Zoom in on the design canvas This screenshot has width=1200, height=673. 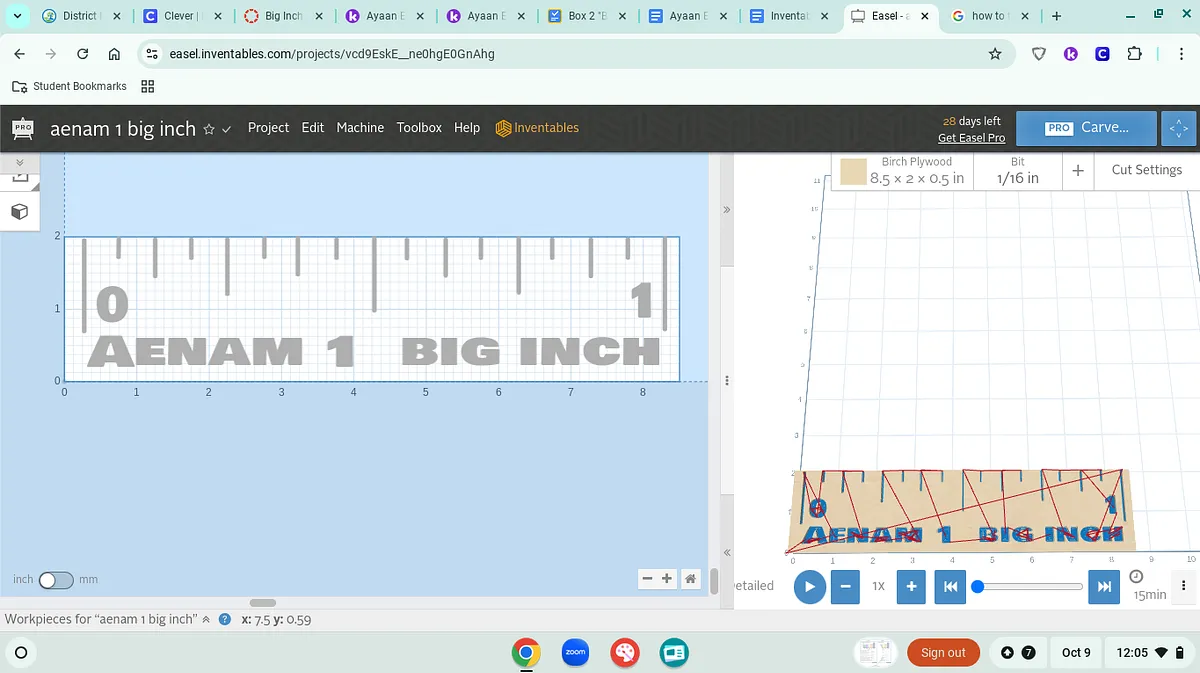tap(667, 579)
